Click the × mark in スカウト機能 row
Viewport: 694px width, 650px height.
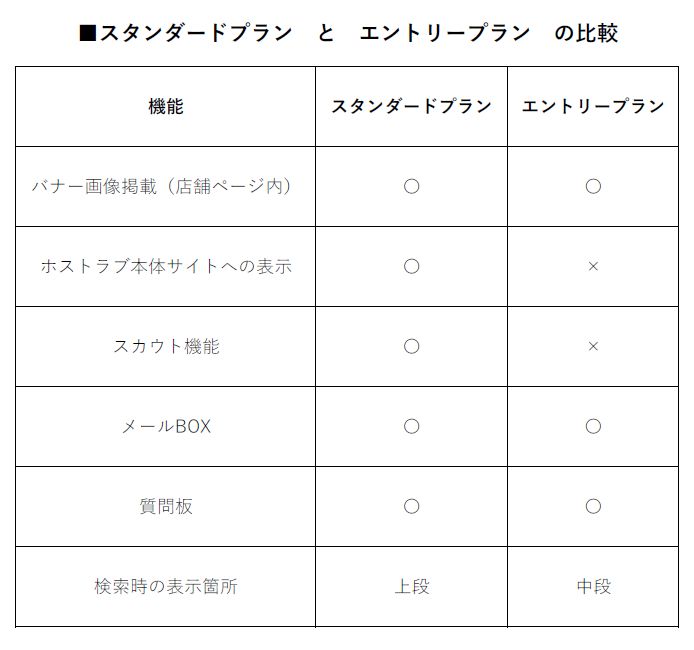tap(593, 346)
